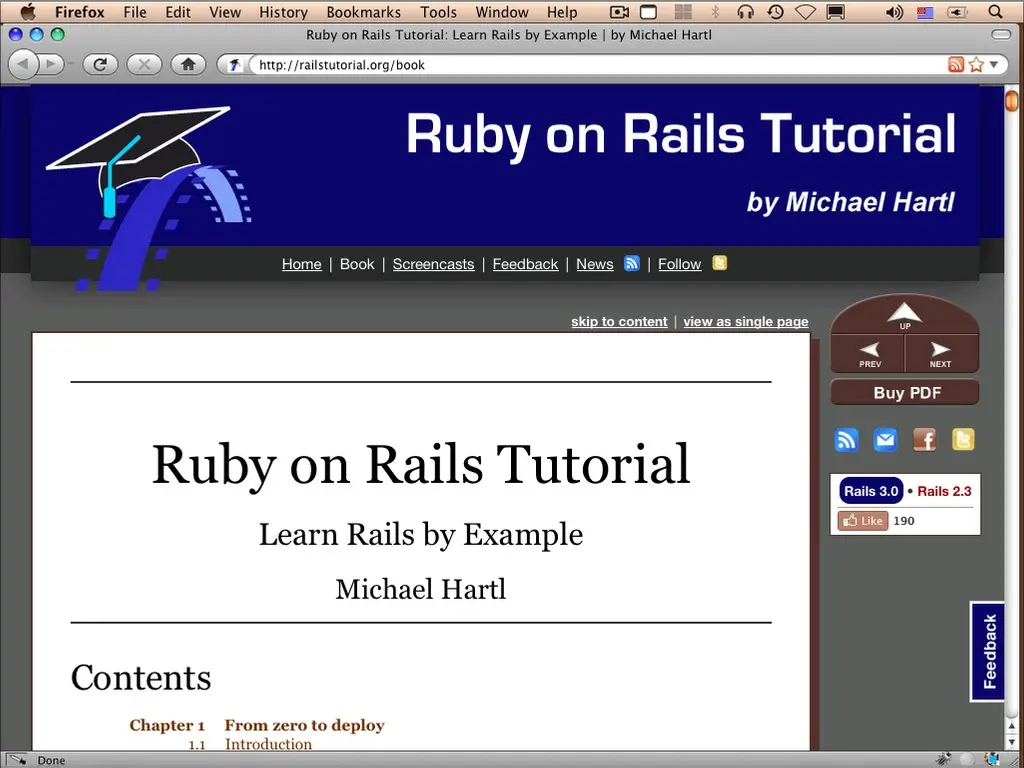Click the headphones icon in the menu bar

coord(745,12)
